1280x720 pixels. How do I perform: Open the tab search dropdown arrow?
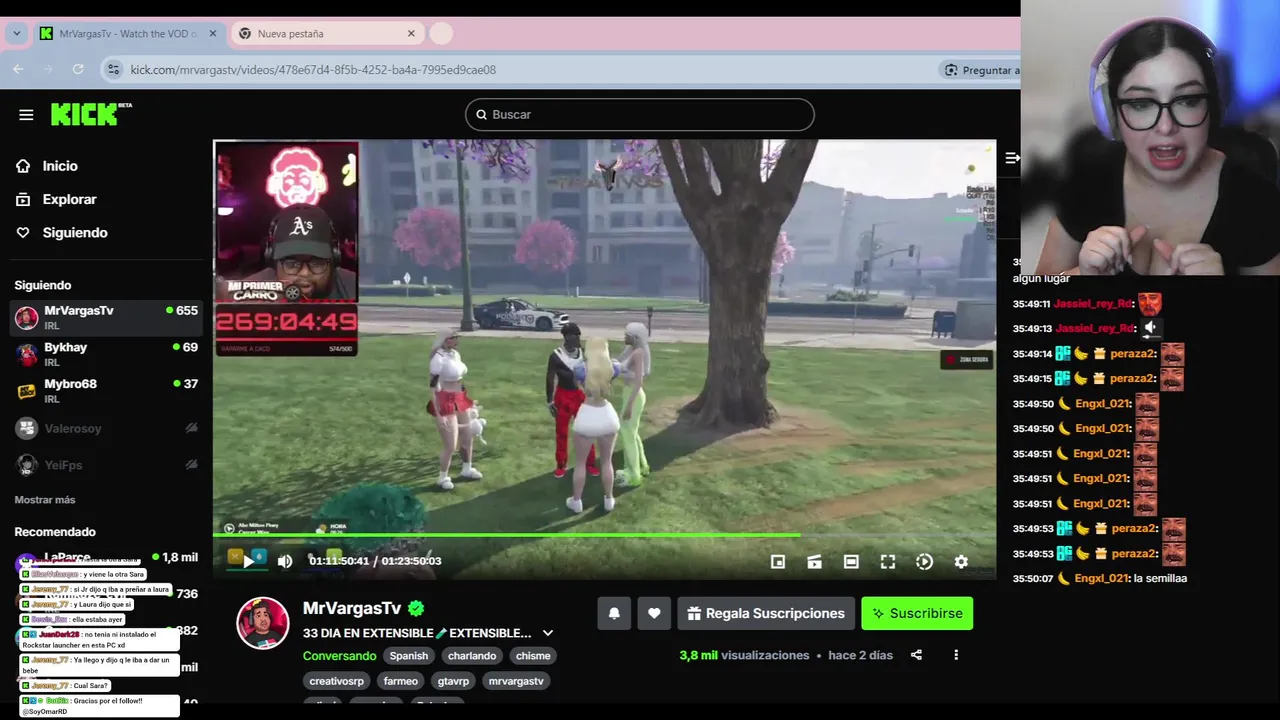tap(16, 33)
